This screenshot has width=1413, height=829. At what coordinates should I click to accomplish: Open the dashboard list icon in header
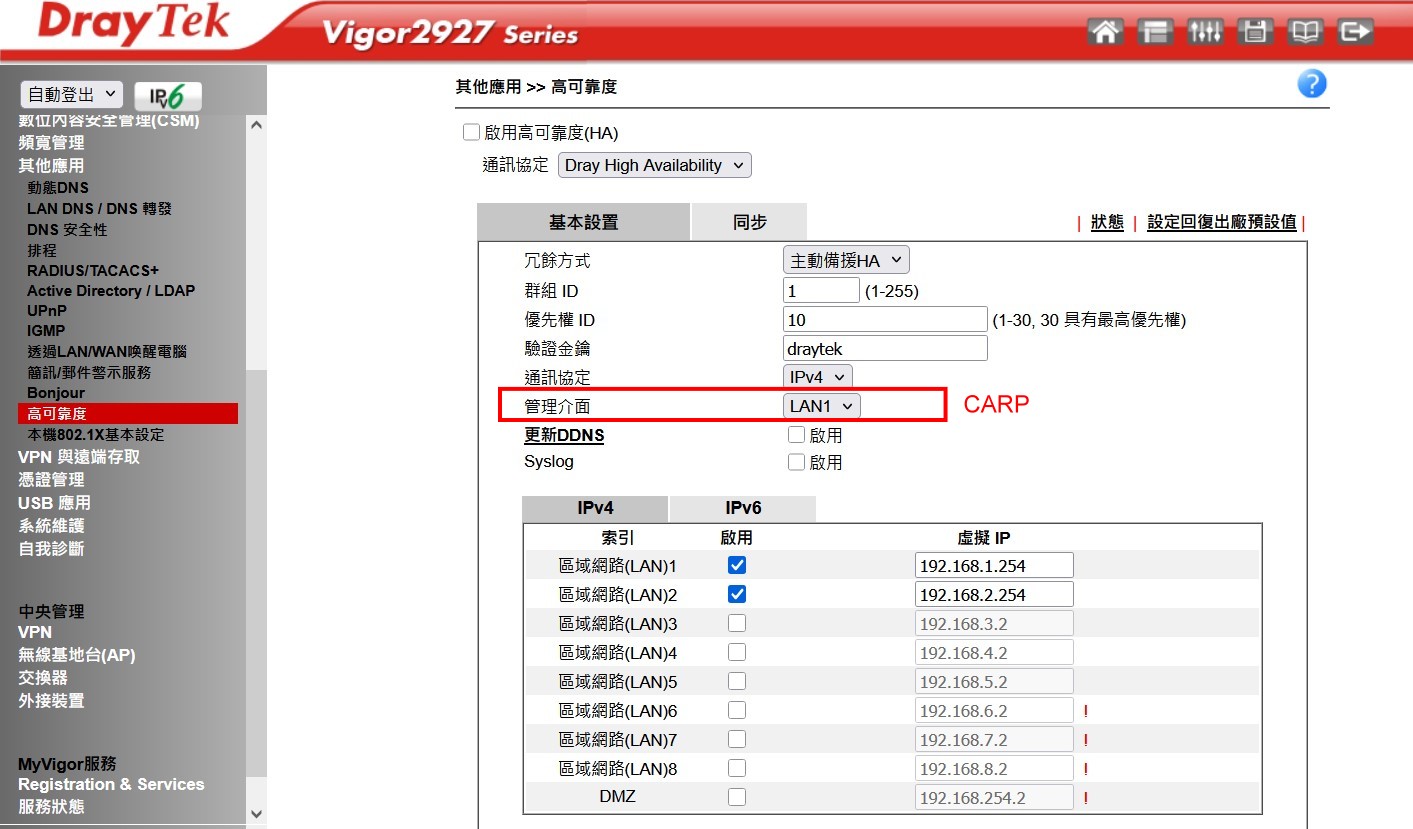(x=1155, y=32)
